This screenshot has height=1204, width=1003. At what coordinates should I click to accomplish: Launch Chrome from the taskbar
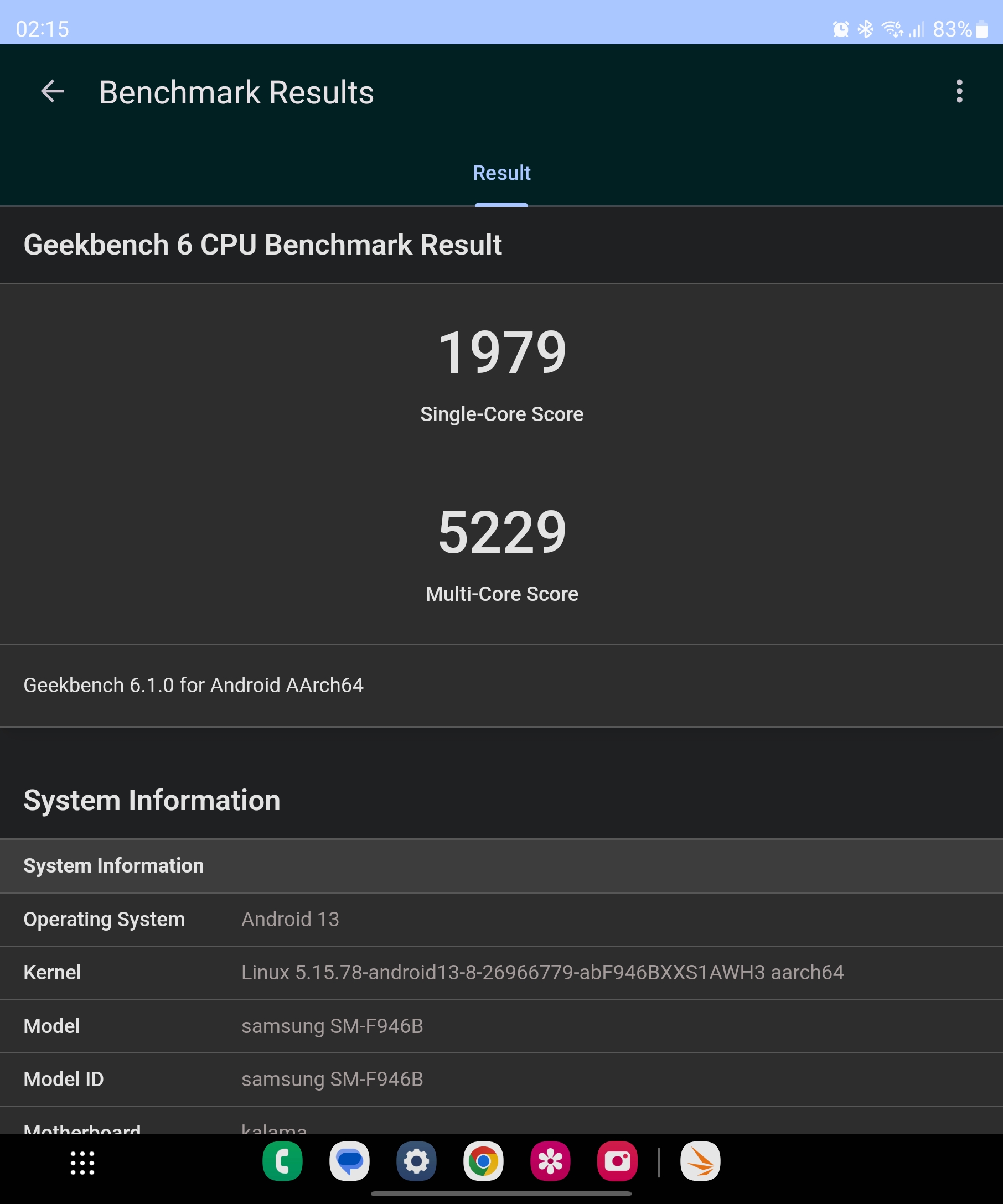tap(483, 1161)
